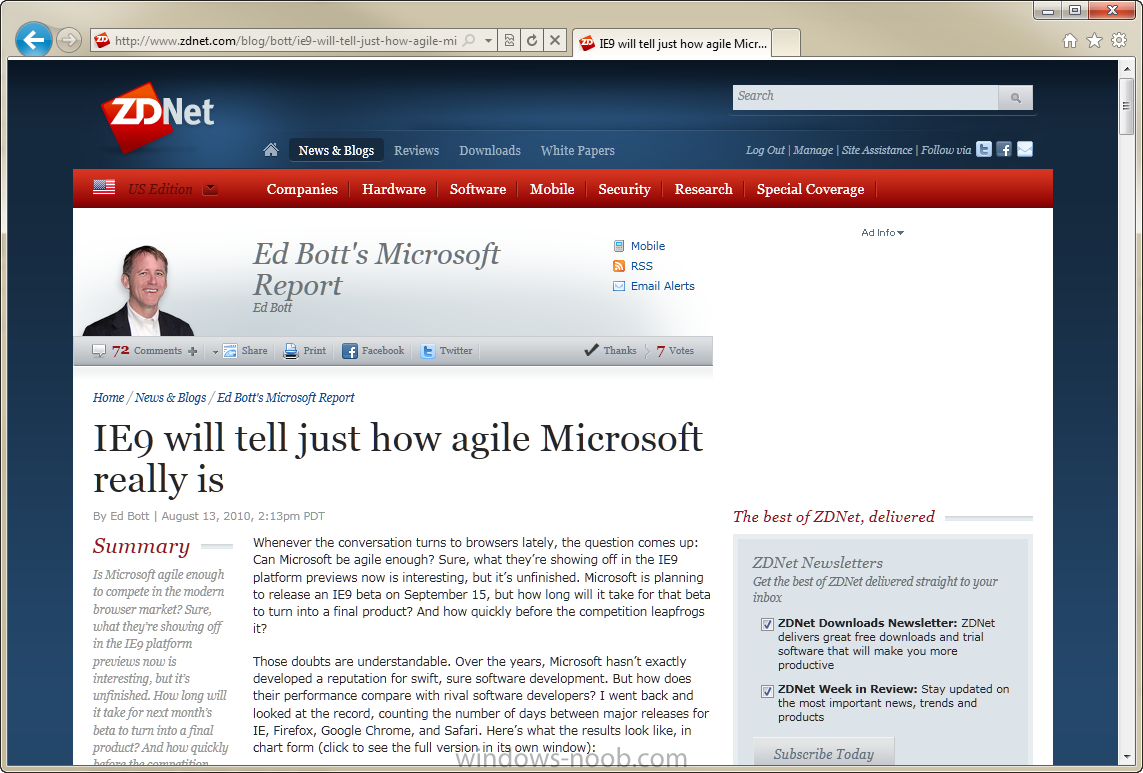
Task: Go to Companies in the red bar
Action: [x=303, y=189]
